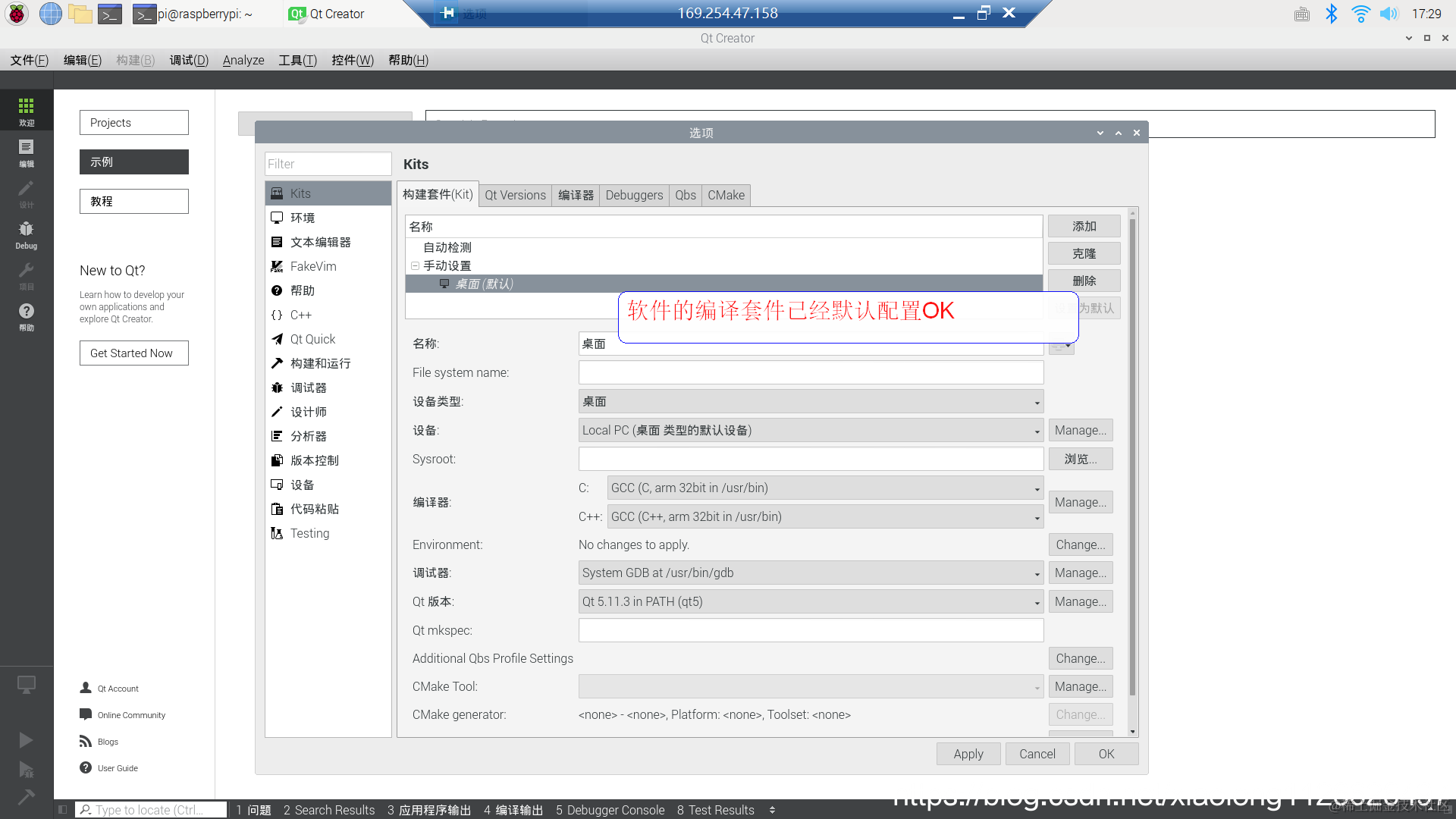Click the 克隆 clone kit button
The width and height of the screenshot is (1456, 819).
click(1084, 253)
